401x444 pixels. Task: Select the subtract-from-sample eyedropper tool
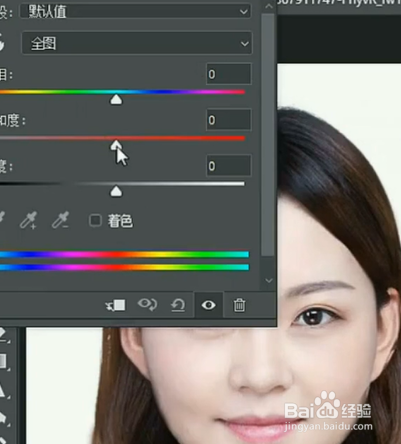click(x=60, y=220)
